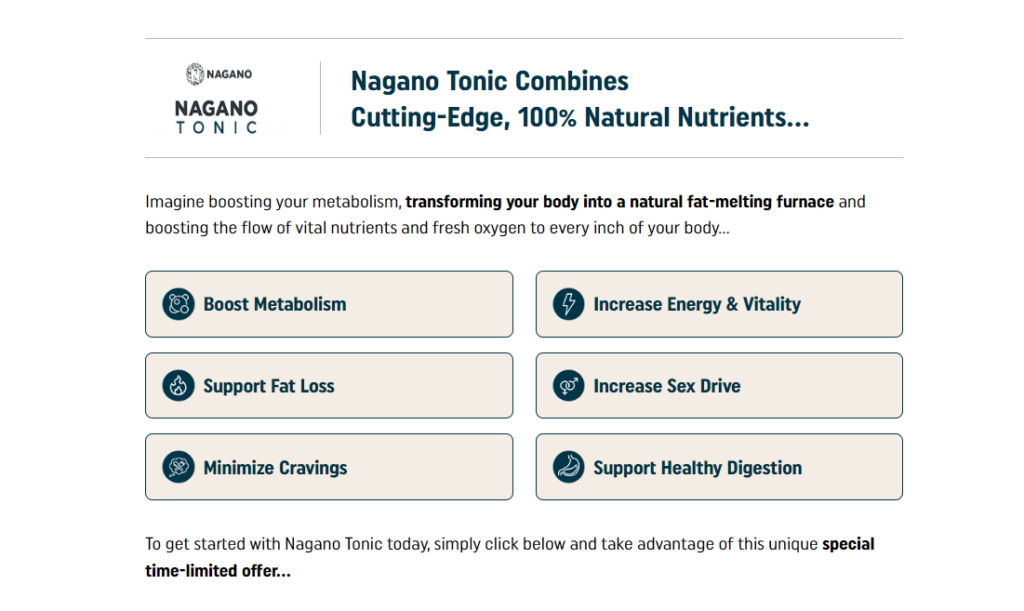Click the large NAGANO TONIC wordmark
Screen dimensions: 1024x611
click(x=216, y=117)
